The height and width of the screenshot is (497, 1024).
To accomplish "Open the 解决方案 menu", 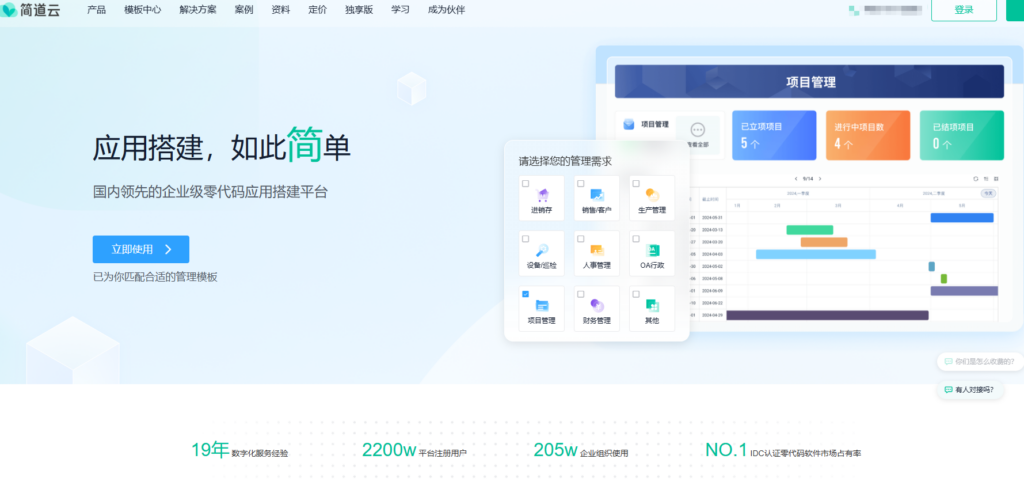I will click(198, 10).
